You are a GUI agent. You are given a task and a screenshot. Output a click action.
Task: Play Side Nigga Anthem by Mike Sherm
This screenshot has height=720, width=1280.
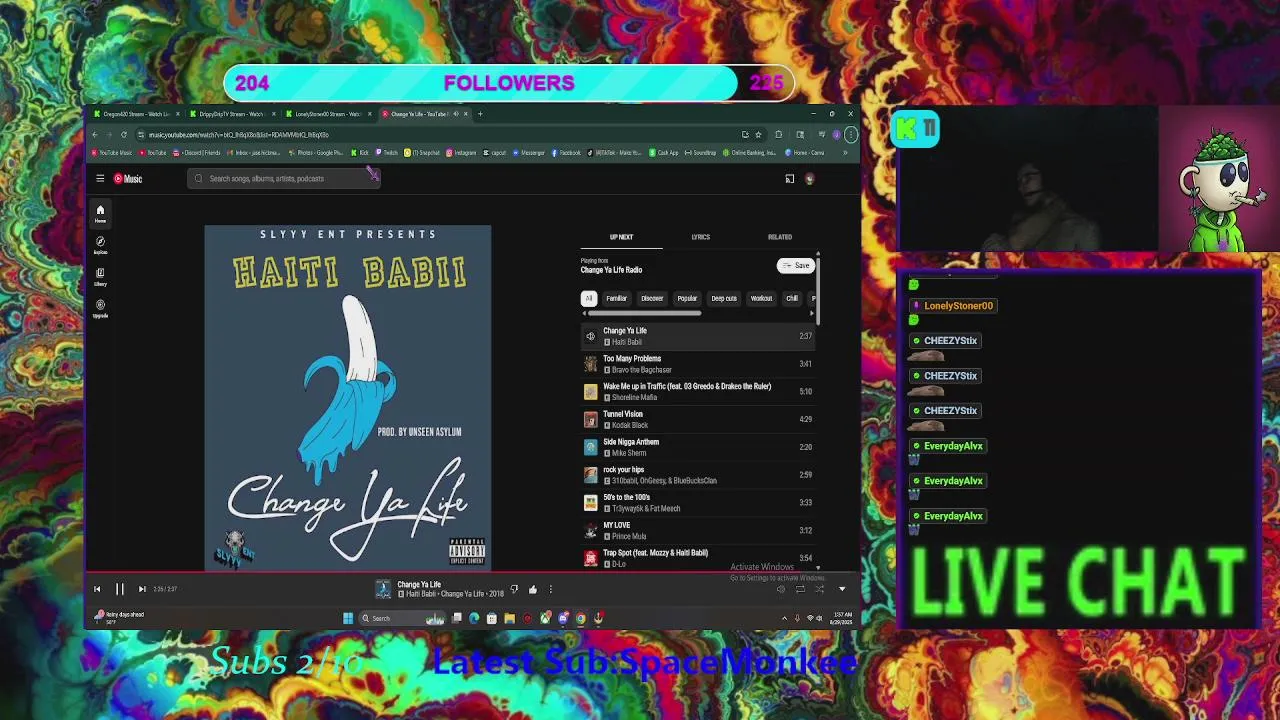[698, 447]
